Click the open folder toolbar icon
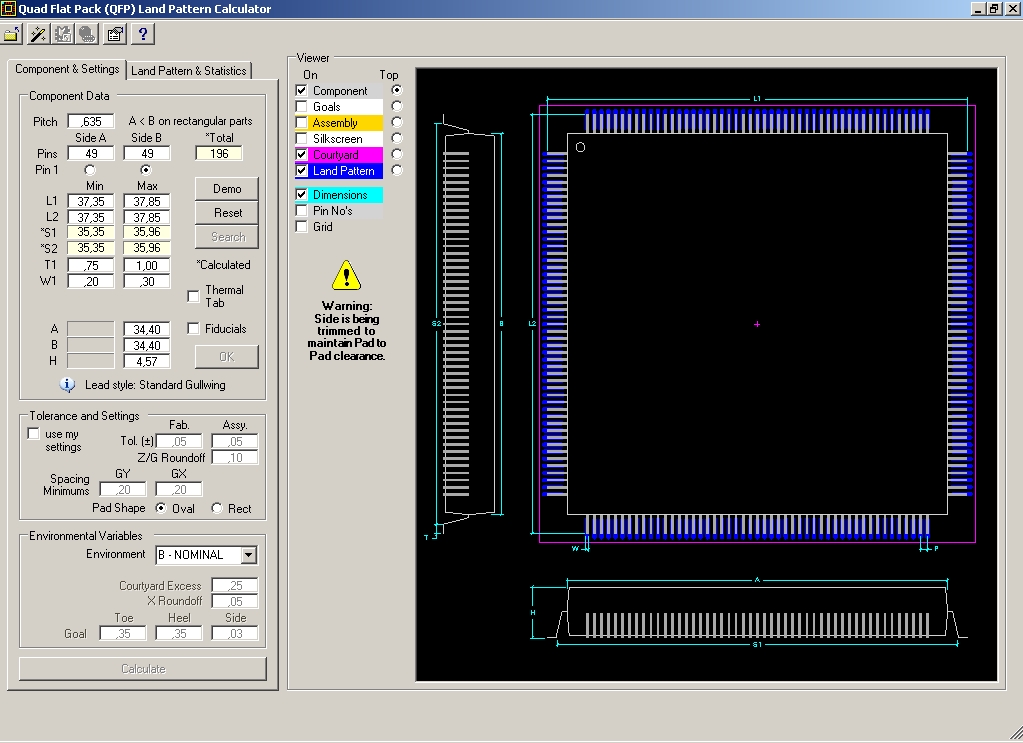1023x743 pixels. 12,35
